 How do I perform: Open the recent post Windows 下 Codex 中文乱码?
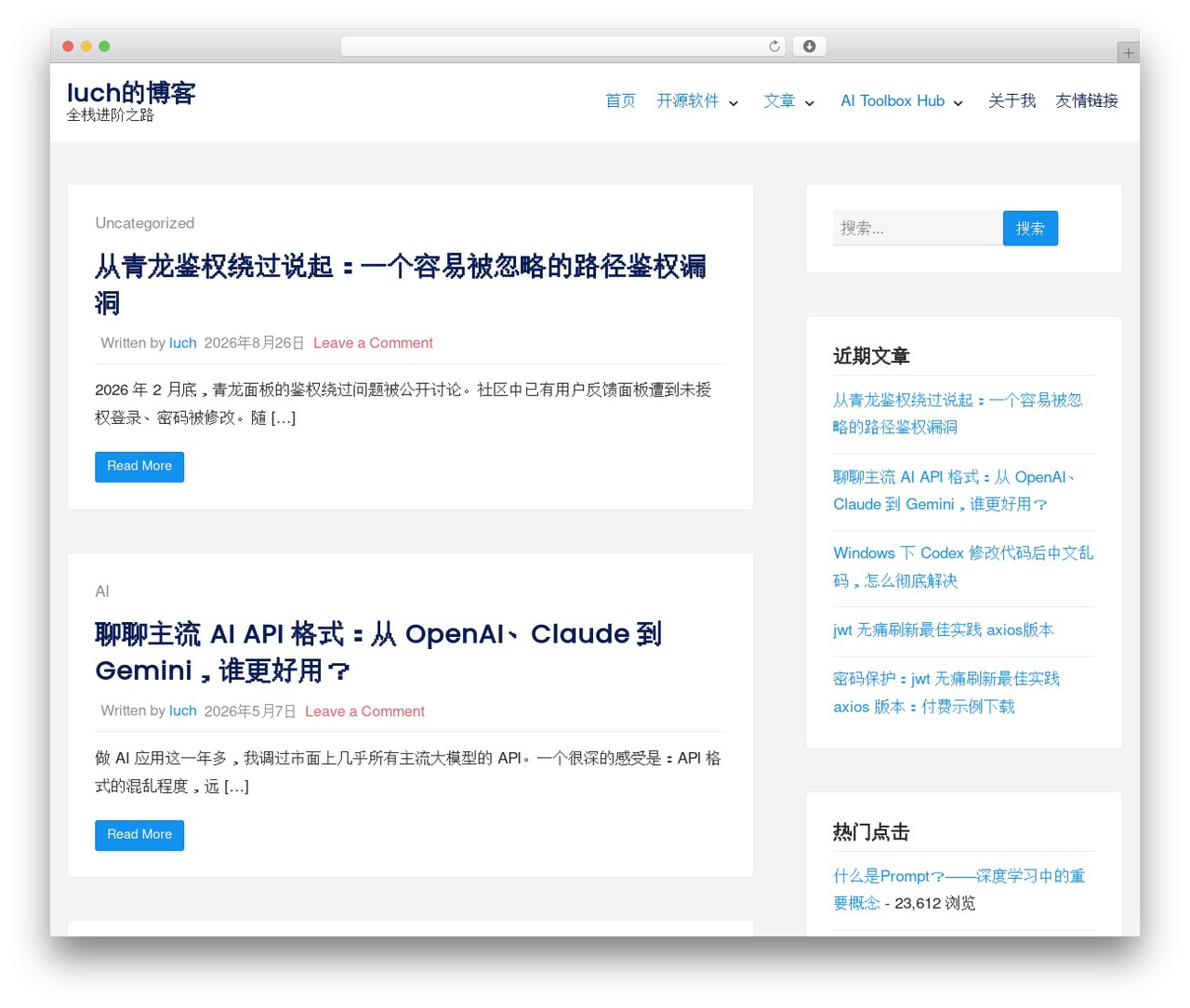[x=963, y=567]
